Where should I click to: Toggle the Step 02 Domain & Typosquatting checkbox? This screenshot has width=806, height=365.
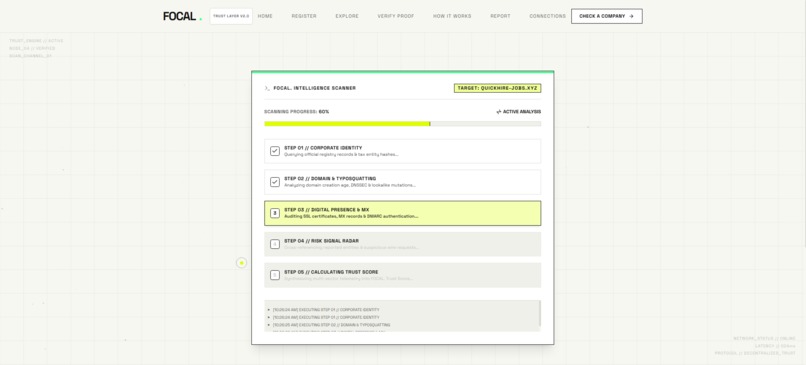point(275,182)
